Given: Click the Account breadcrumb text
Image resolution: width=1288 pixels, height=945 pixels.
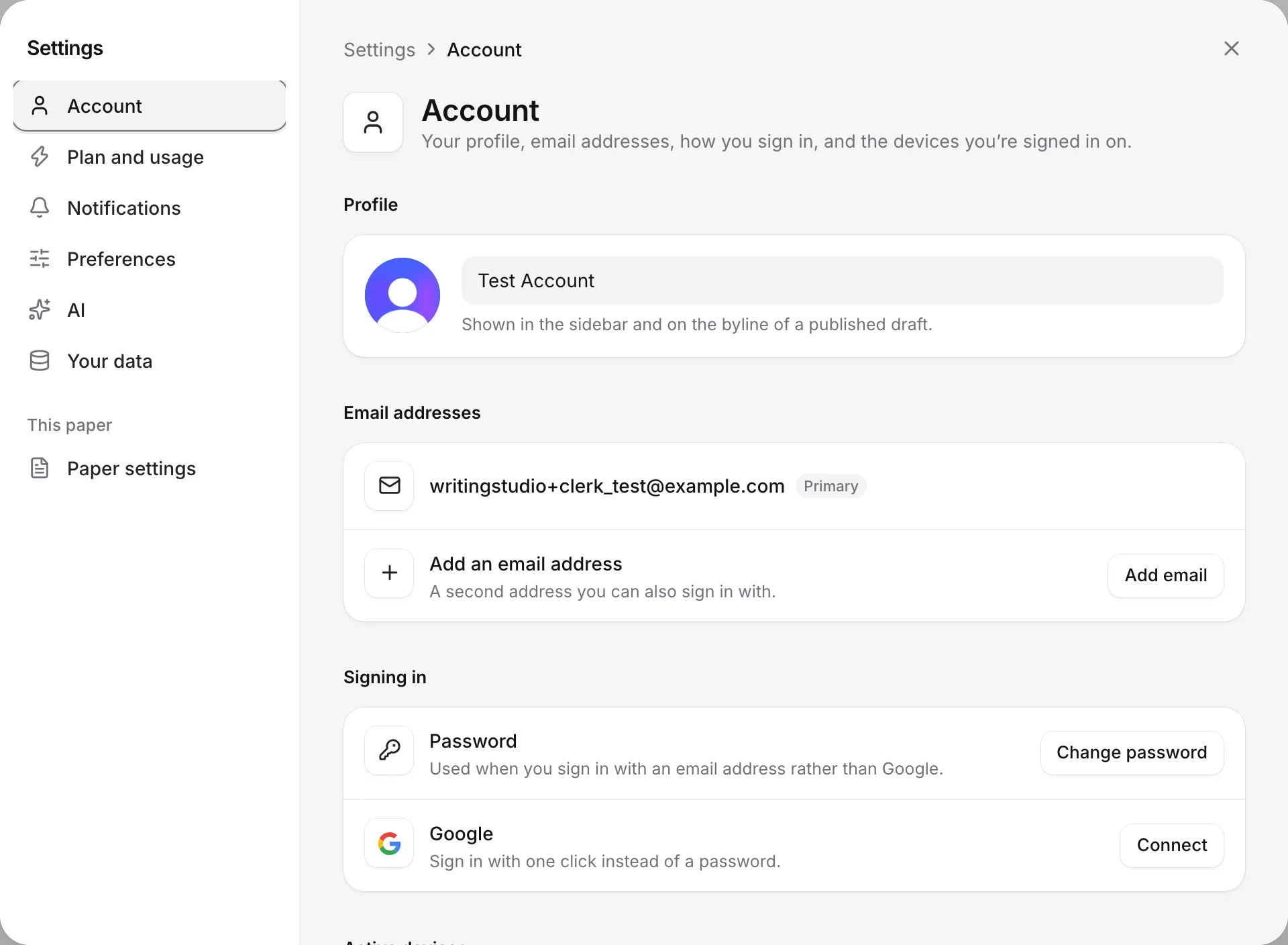Looking at the screenshot, I should (x=484, y=50).
